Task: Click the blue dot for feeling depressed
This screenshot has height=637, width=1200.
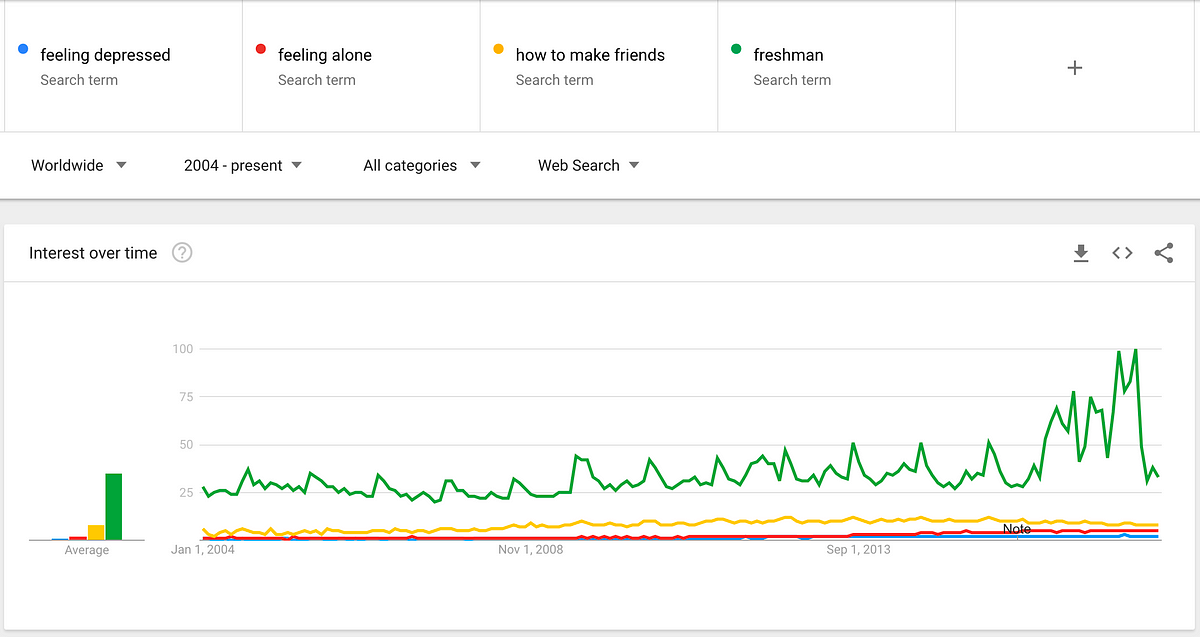Action: 23,49
